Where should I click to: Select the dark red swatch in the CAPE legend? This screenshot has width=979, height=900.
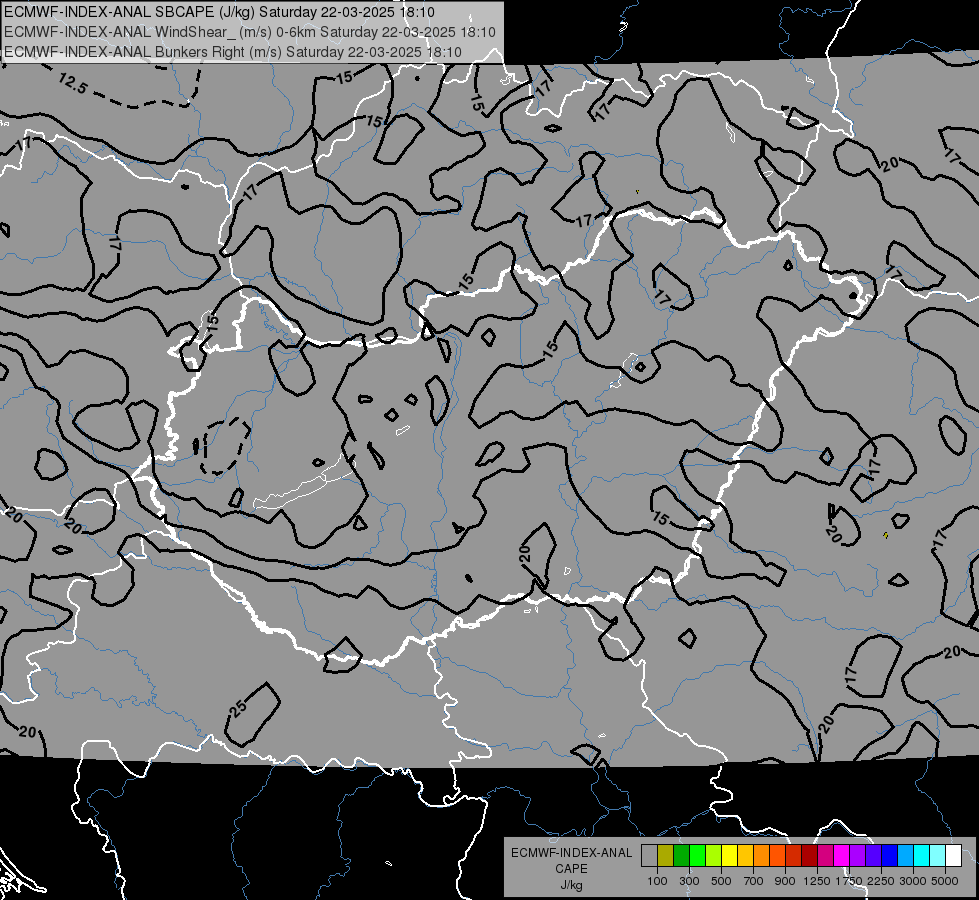coord(810,856)
